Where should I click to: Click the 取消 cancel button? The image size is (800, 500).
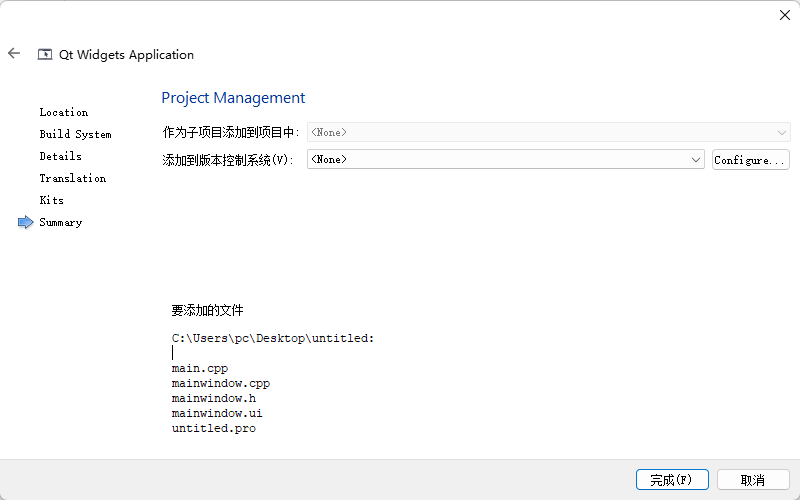[x=753, y=480]
